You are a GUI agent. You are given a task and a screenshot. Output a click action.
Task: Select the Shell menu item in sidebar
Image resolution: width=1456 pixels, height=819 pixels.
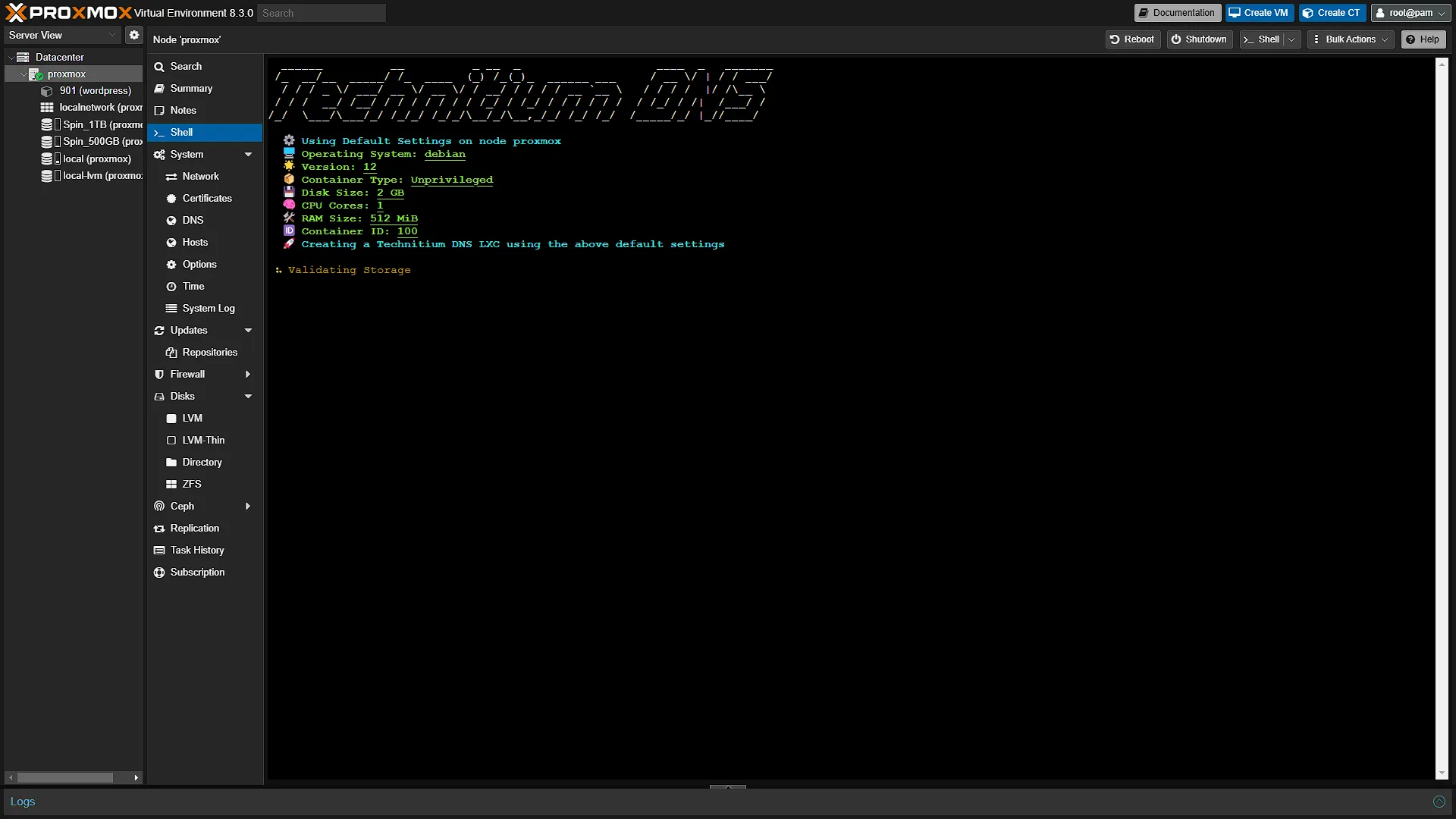coord(205,133)
